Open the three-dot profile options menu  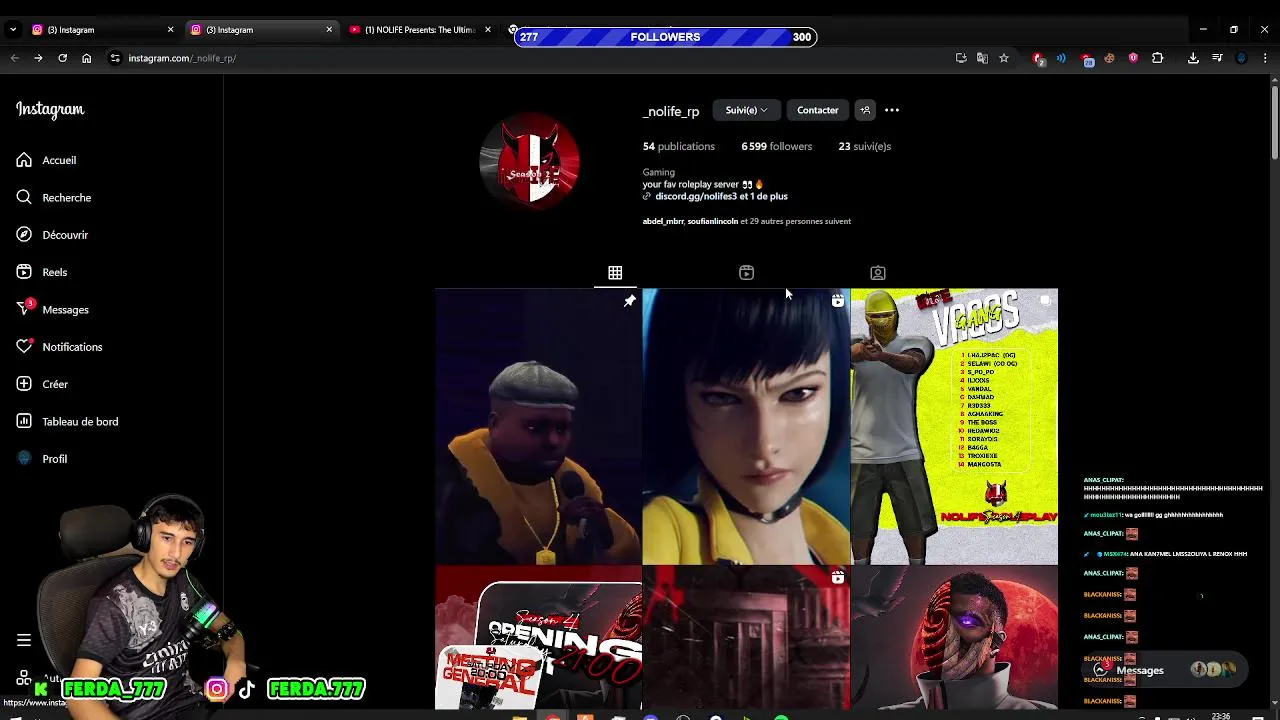click(892, 110)
